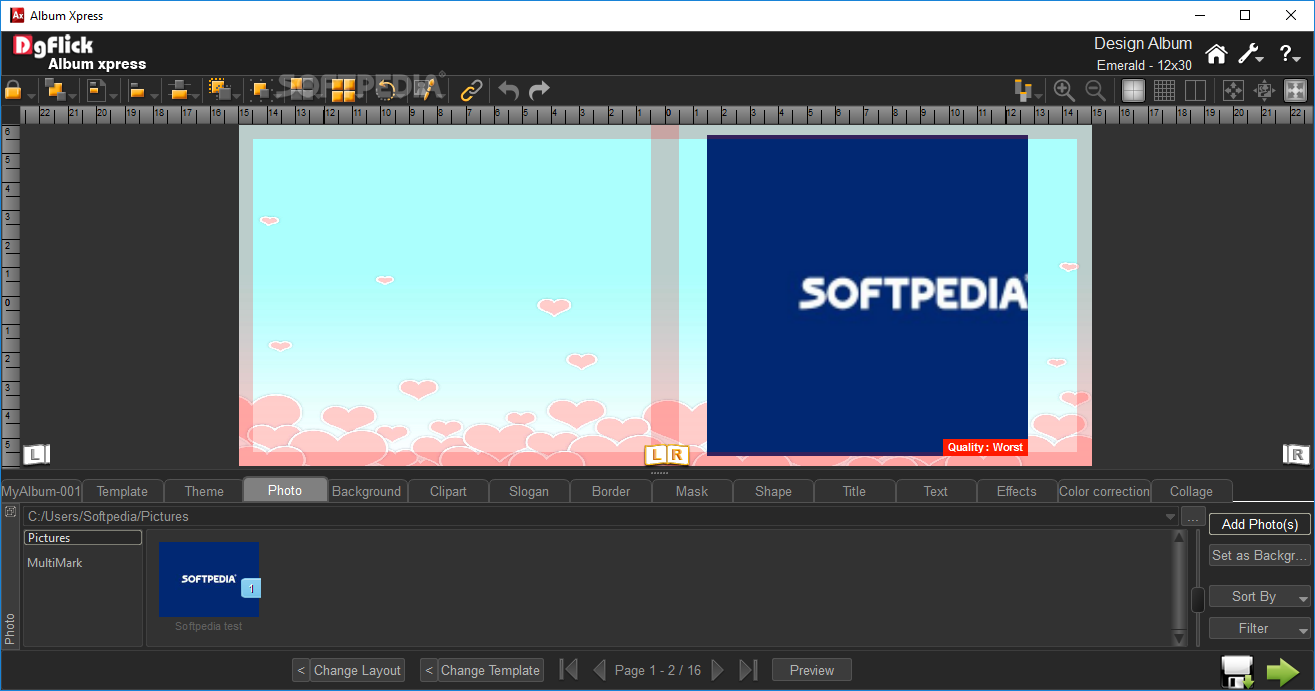Click the Redo arrow

coord(539,90)
